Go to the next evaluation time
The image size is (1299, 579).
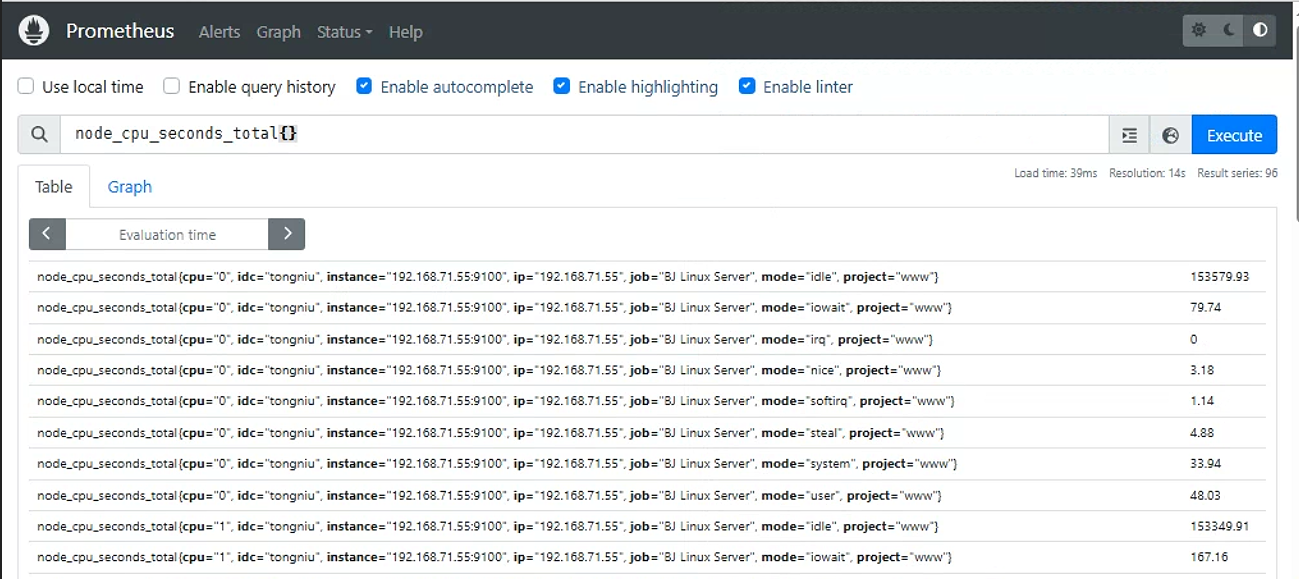point(287,234)
